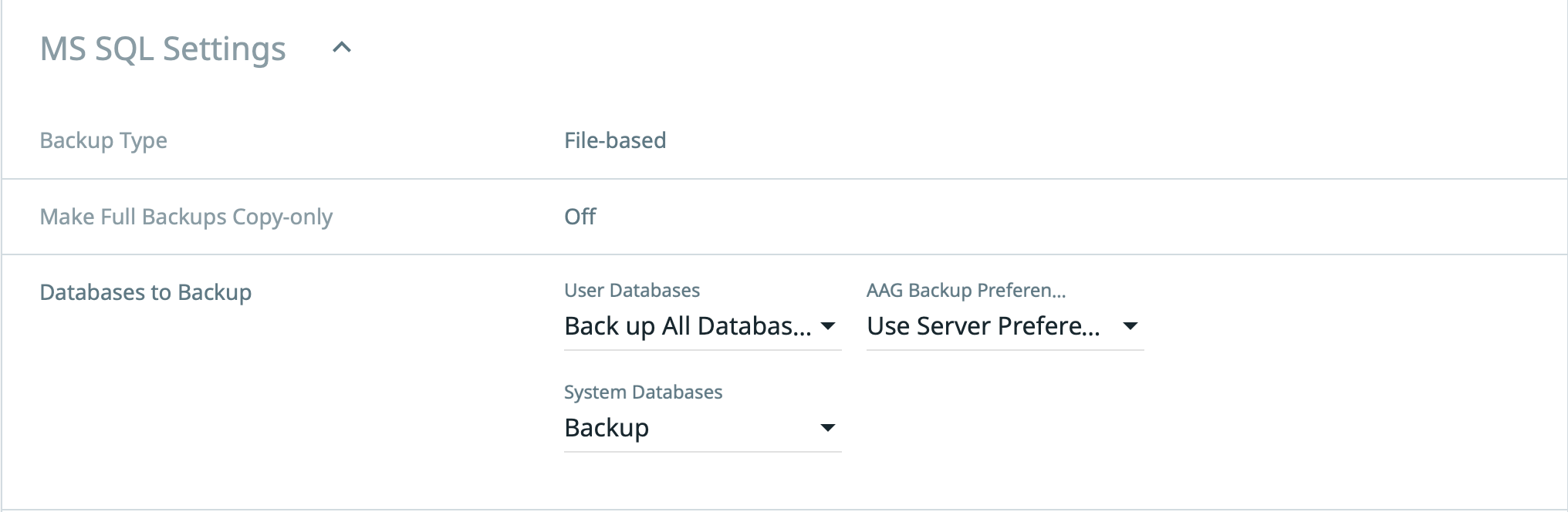The width and height of the screenshot is (1568, 512).
Task: Click the selected Backup value under System Databases
Action: [607, 428]
